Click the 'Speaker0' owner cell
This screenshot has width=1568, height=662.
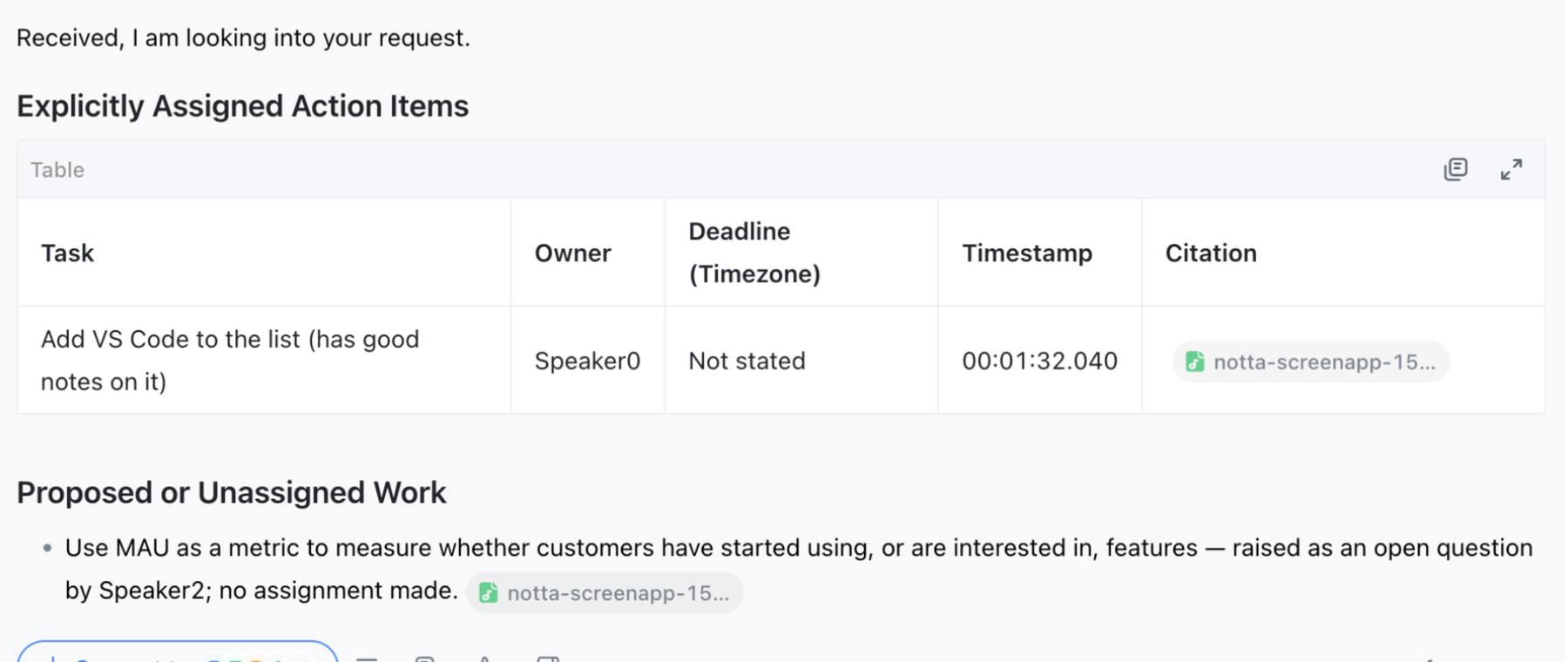(587, 361)
